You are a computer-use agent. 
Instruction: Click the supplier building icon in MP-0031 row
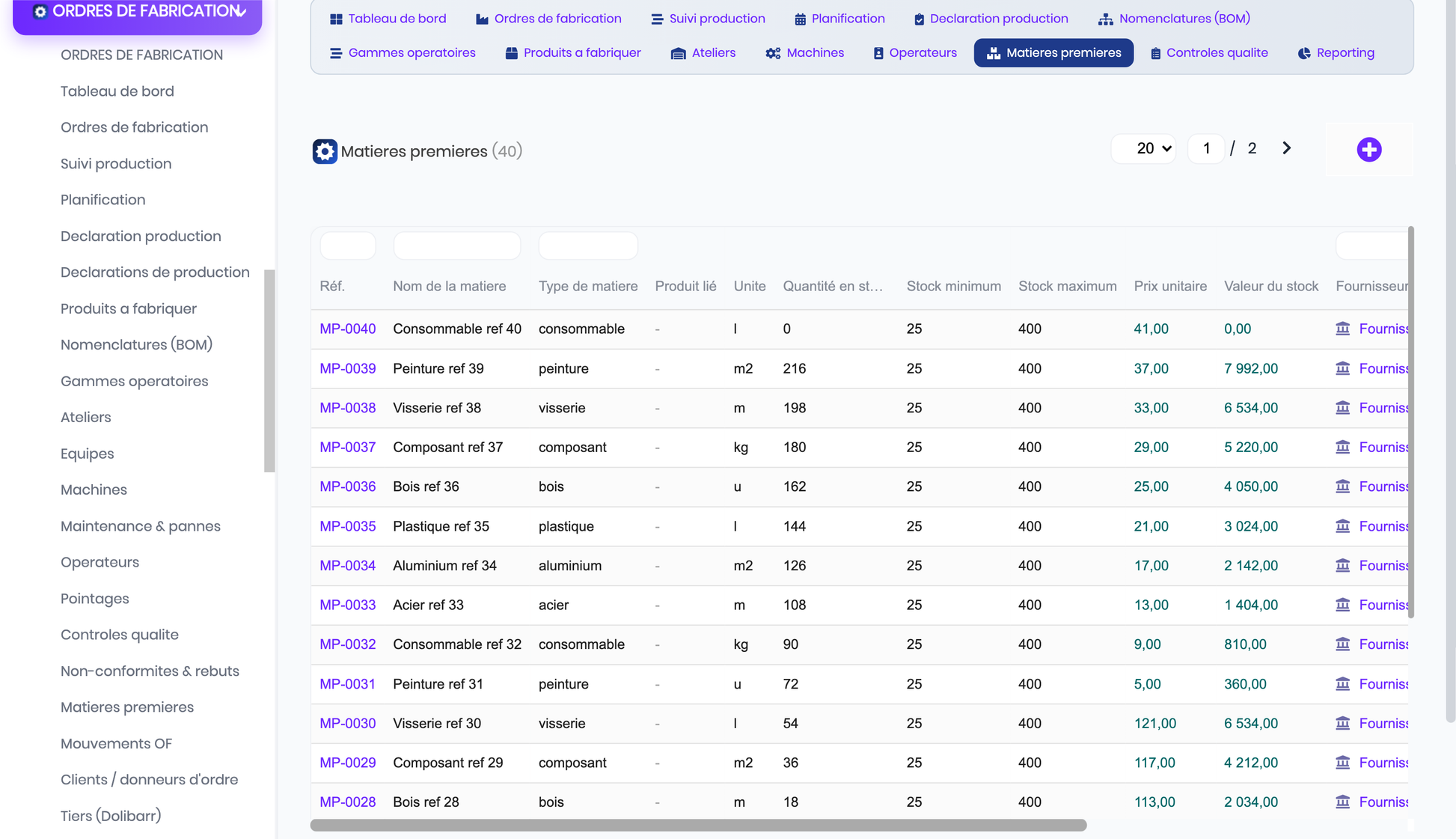1343,683
